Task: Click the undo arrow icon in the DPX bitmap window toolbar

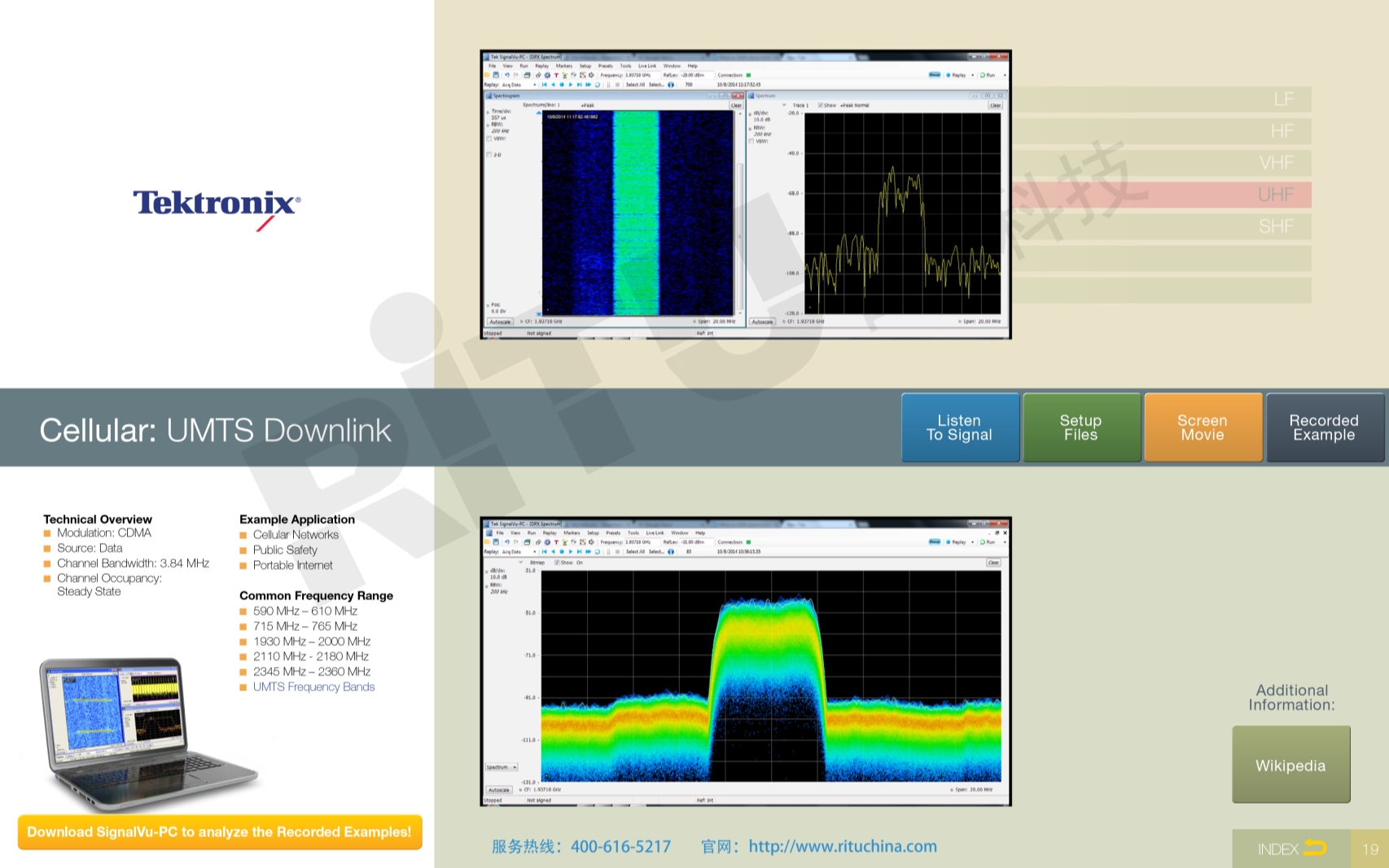Action: coord(506,541)
